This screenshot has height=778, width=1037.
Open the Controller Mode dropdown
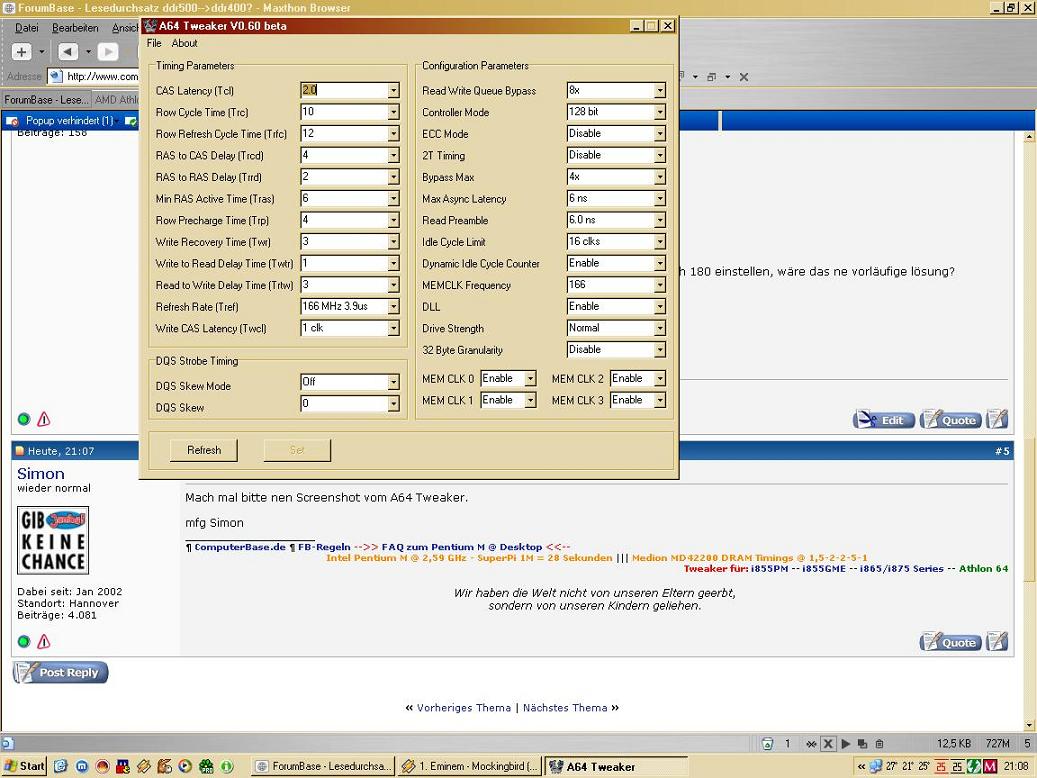[659, 112]
